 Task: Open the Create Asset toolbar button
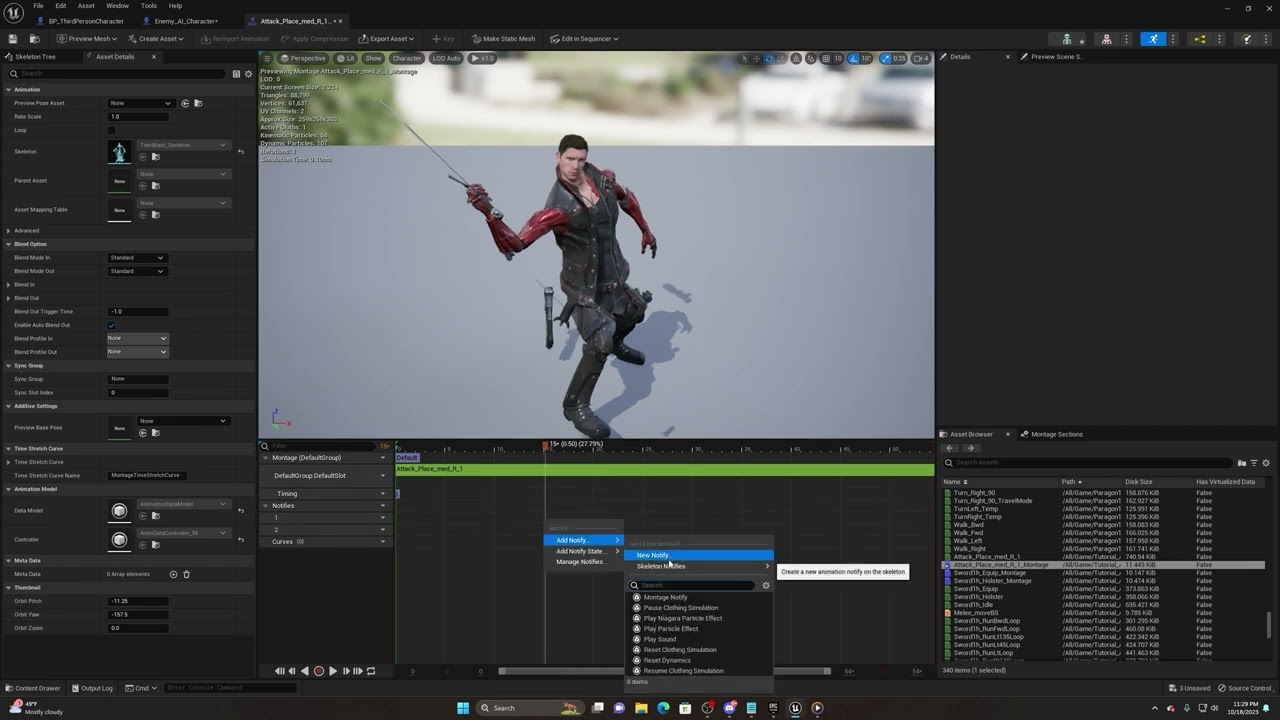[x=155, y=39]
